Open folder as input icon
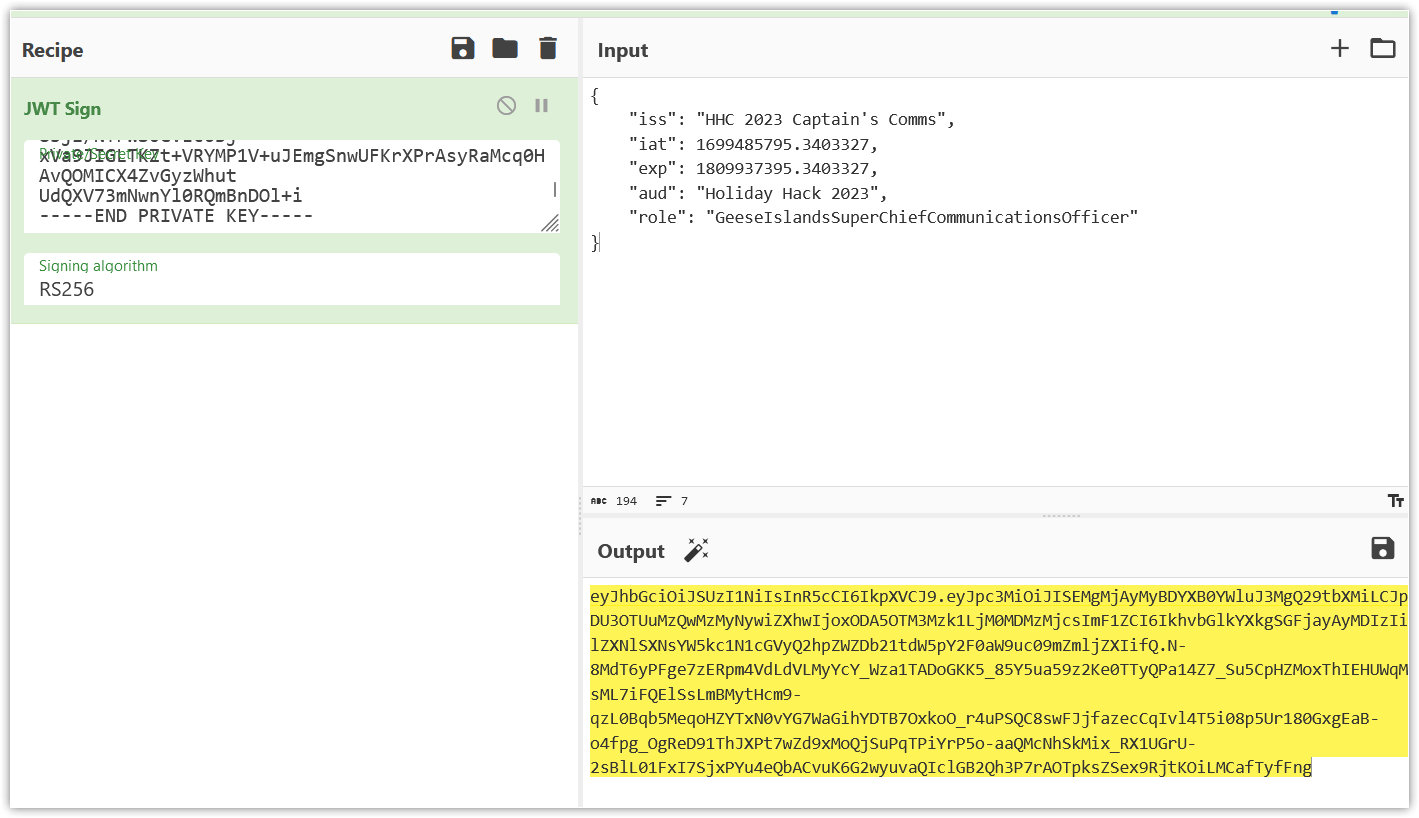The height and width of the screenshot is (818, 1419). coord(1382,48)
